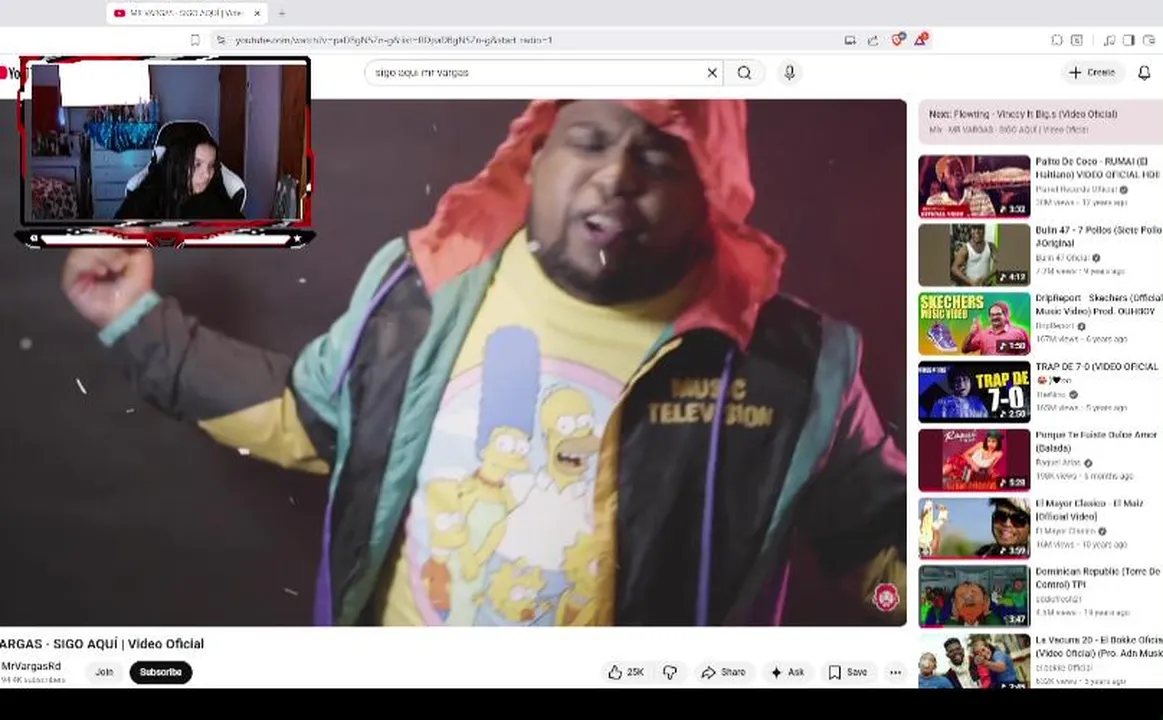Open the Brave Shields icon
The height and width of the screenshot is (720, 1163).
tap(897, 40)
